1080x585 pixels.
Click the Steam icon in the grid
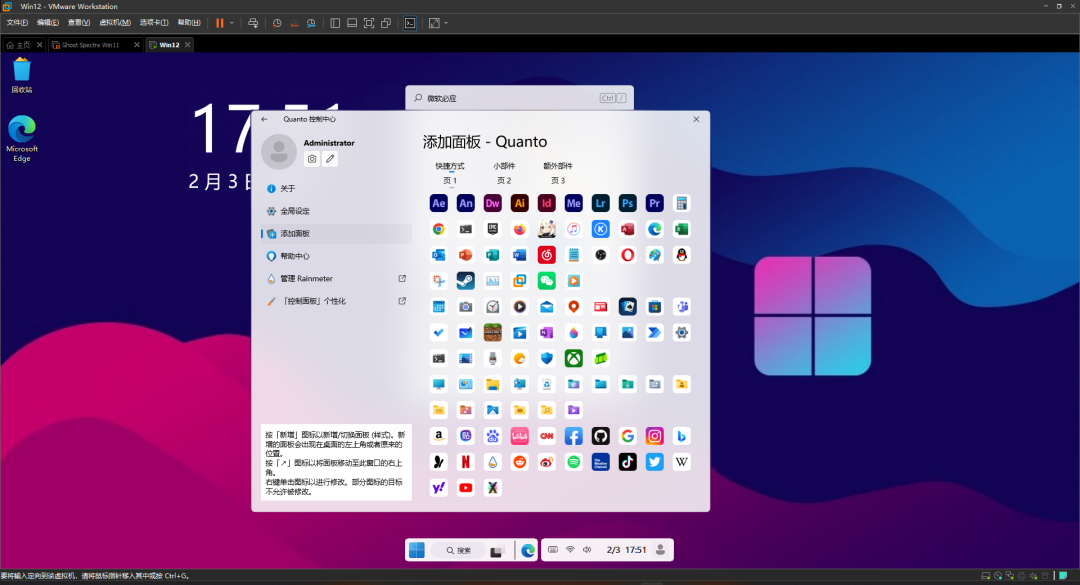tap(466, 281)
